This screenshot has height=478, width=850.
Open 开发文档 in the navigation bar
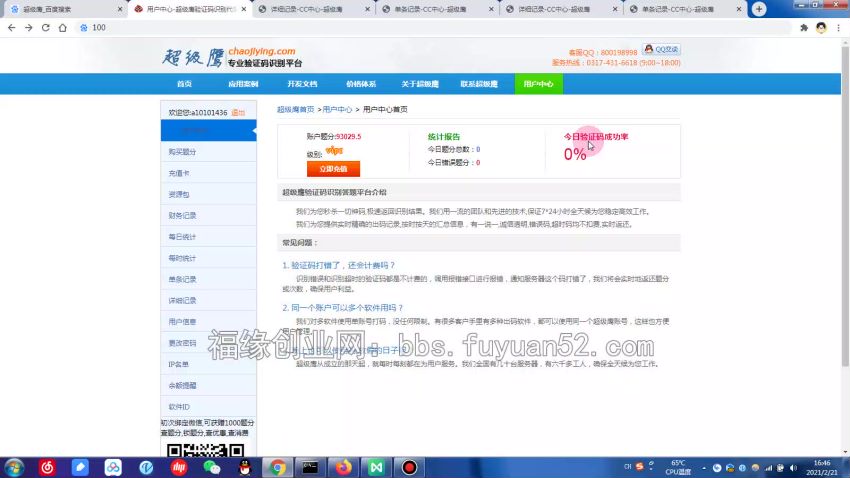tap(302, 84)
